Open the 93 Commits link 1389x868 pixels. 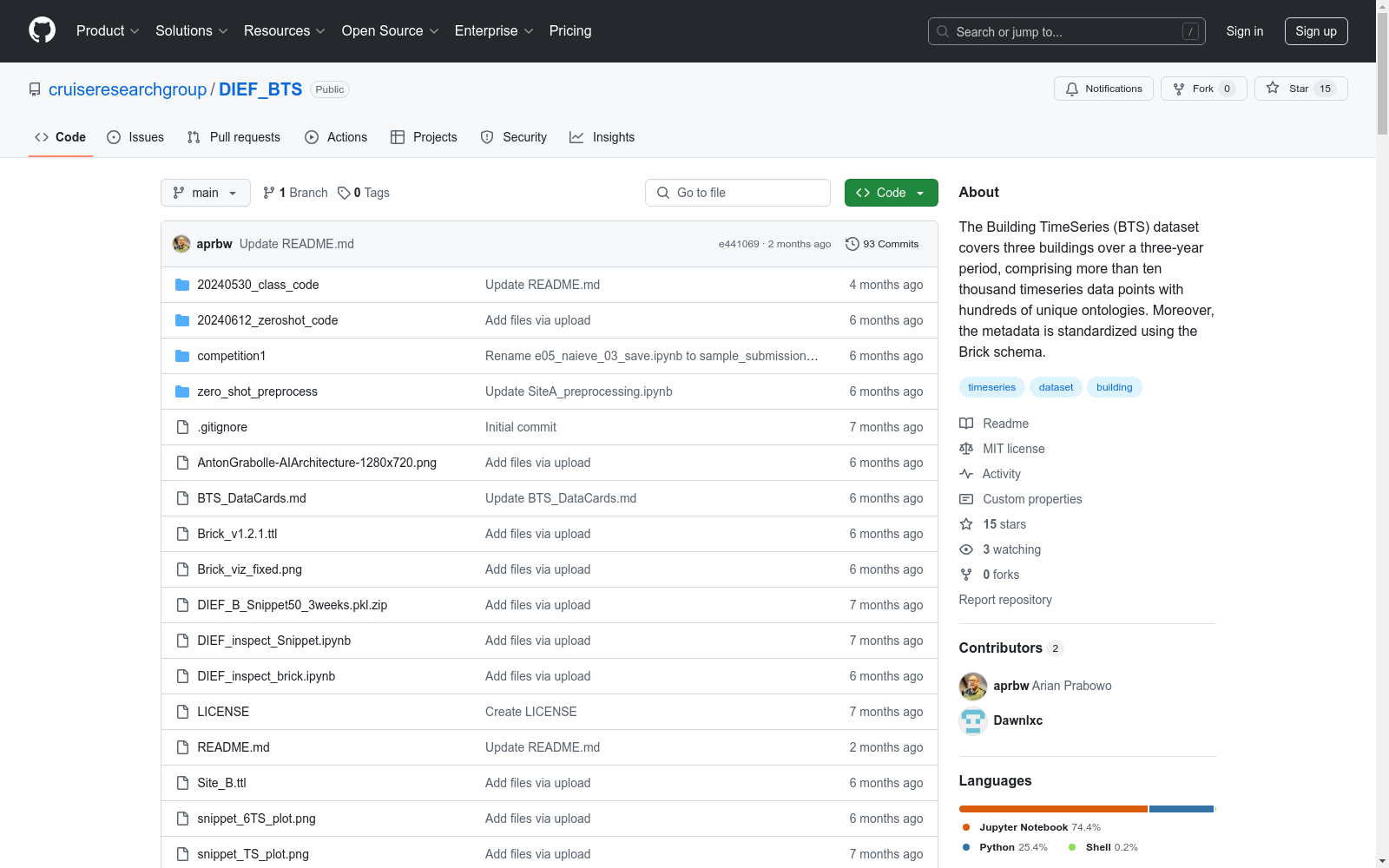tap(882, 244)
